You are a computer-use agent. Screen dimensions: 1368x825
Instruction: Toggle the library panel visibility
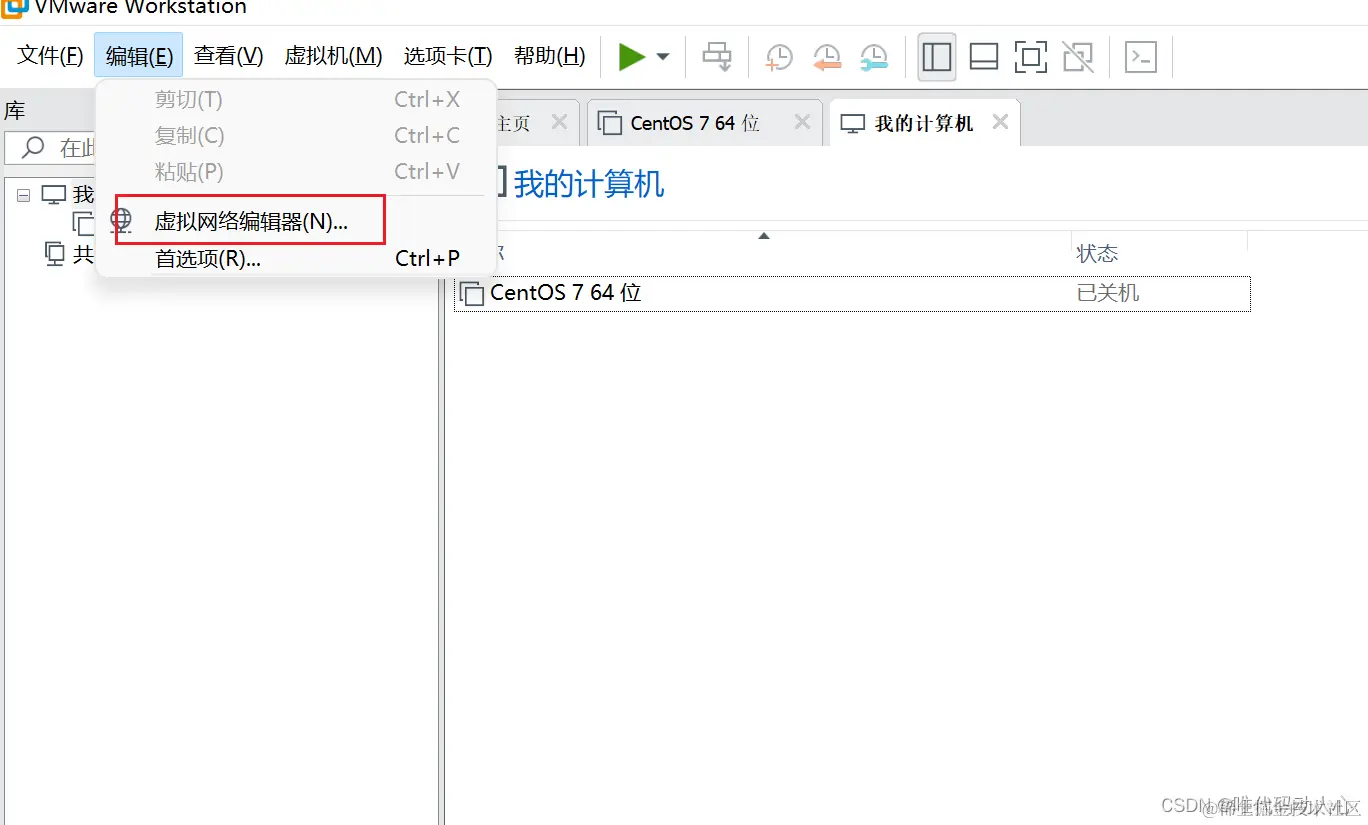coord(936,57)
